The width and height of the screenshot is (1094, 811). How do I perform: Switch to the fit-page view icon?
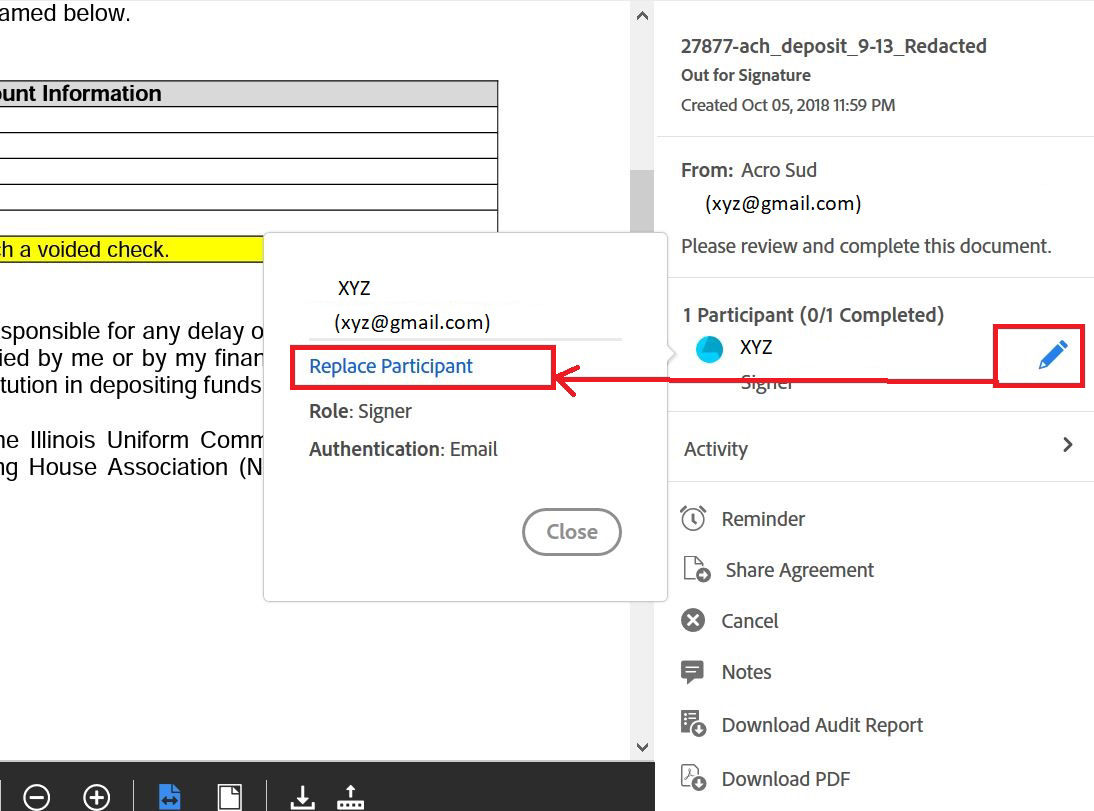(x=229, y=796)
